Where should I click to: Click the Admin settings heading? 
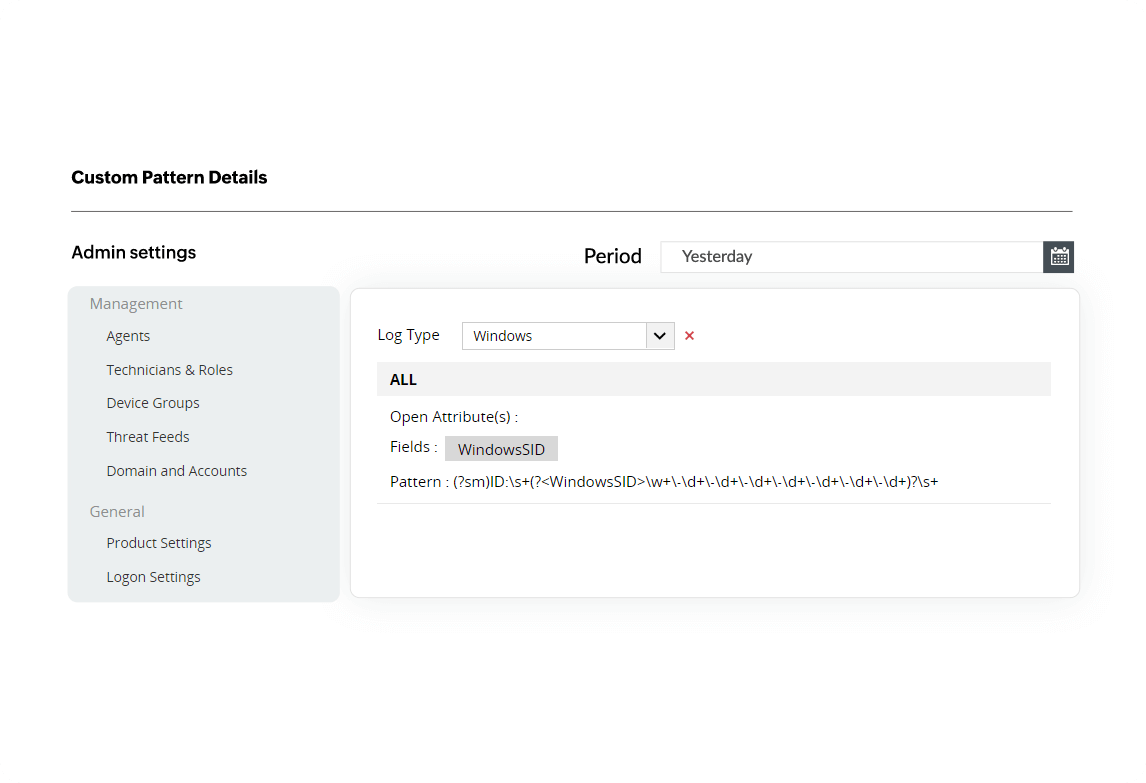click(x=133, y=253)
